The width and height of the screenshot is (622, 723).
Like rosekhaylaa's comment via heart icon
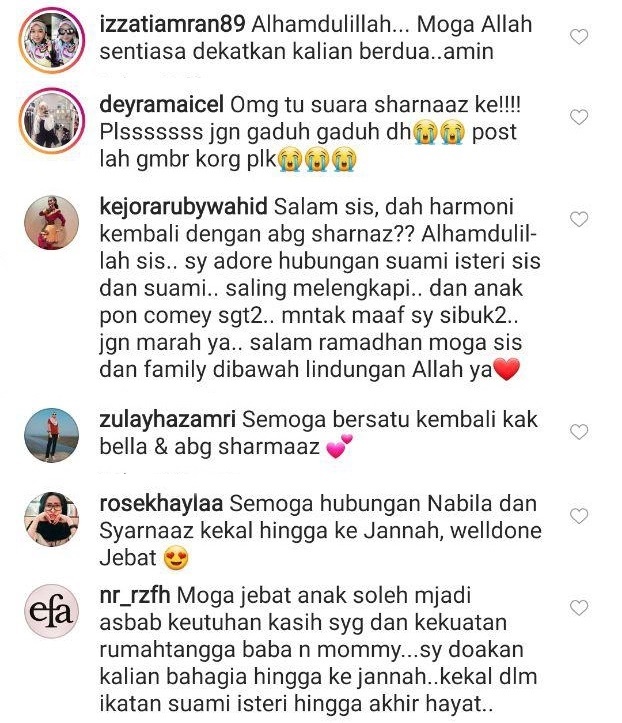coord(579,516)
